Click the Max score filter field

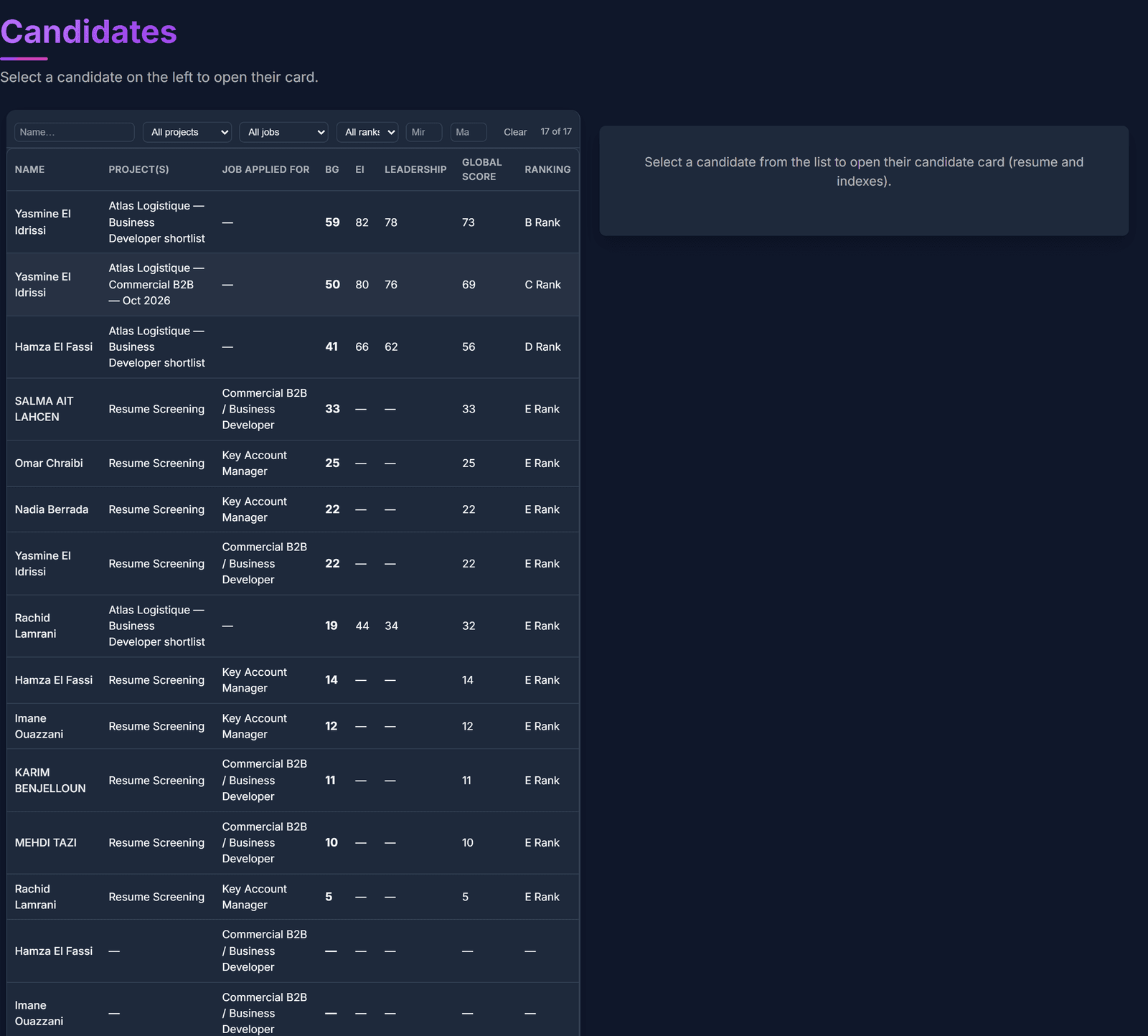[x=469, y=132]
